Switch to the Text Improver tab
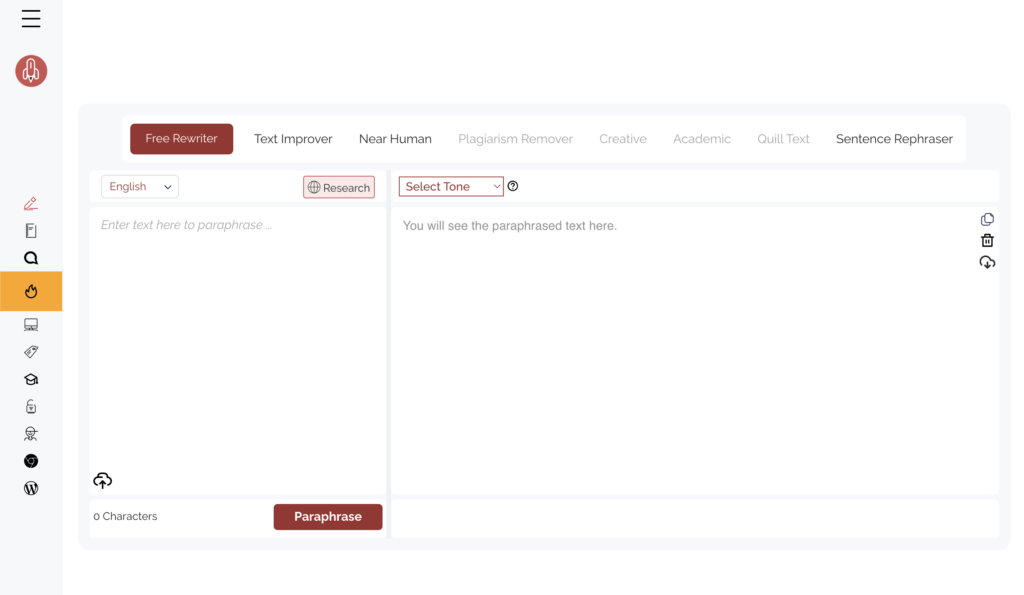1024x595 pixels. pos(293,139)
